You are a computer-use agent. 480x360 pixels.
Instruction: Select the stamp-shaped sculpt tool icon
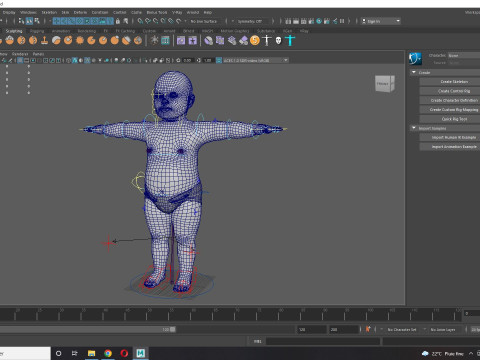point(44,41)
